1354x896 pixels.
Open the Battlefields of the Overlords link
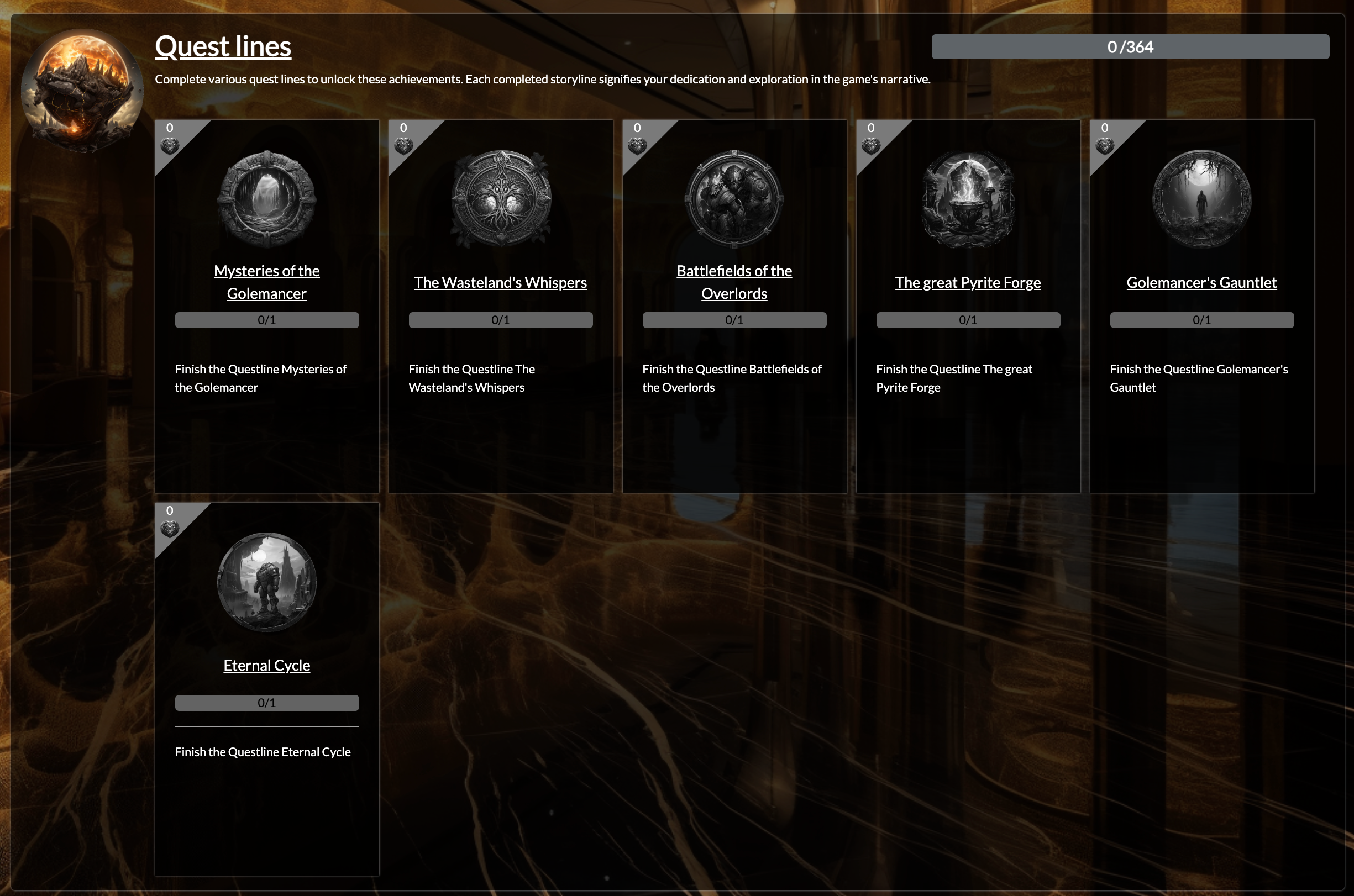(x=734, y=282)
